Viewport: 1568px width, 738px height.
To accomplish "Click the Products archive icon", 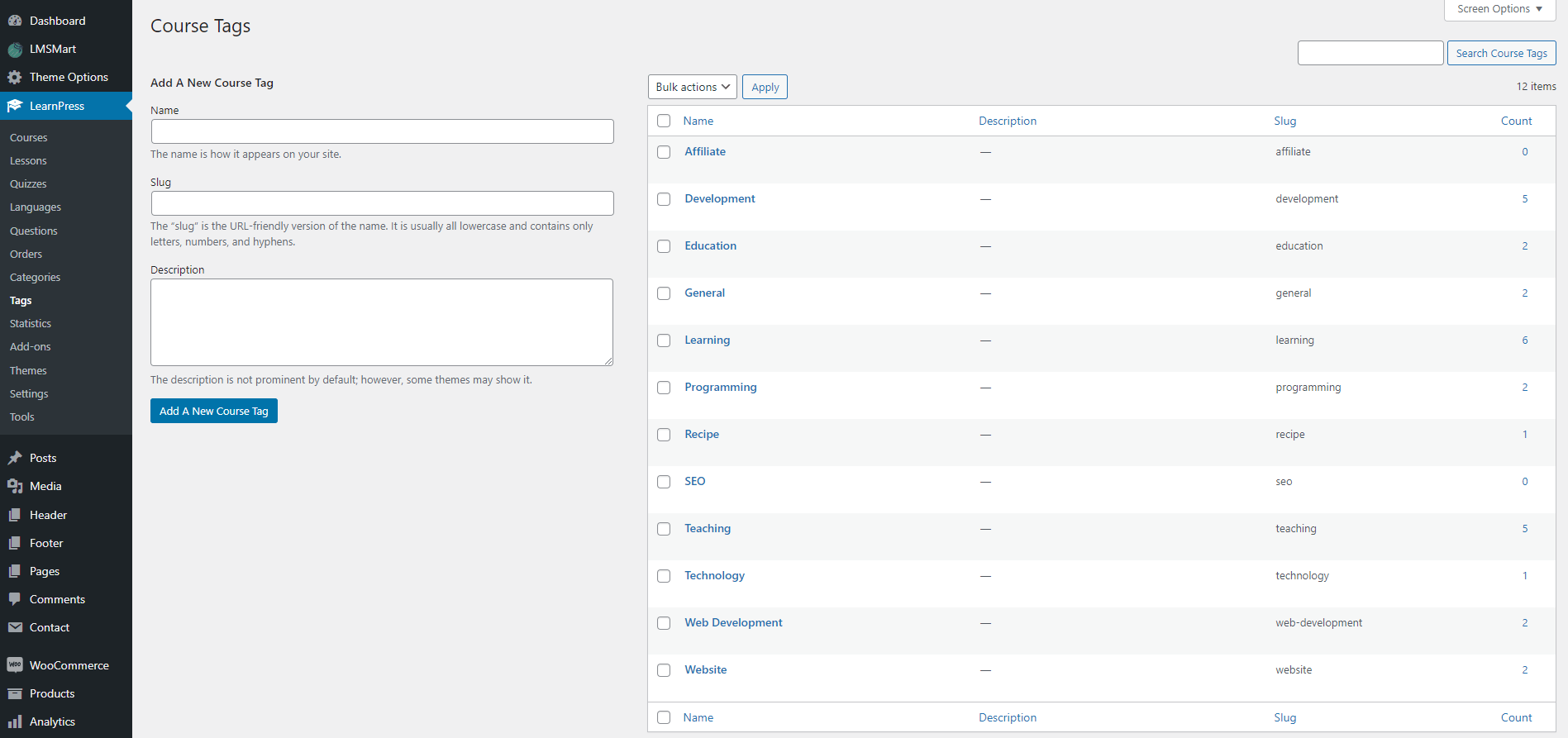I will tap(15, 693).
